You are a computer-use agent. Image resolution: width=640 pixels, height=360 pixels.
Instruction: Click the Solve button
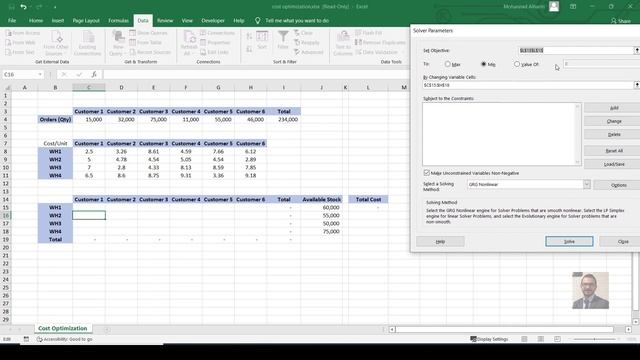click(569, 242)
